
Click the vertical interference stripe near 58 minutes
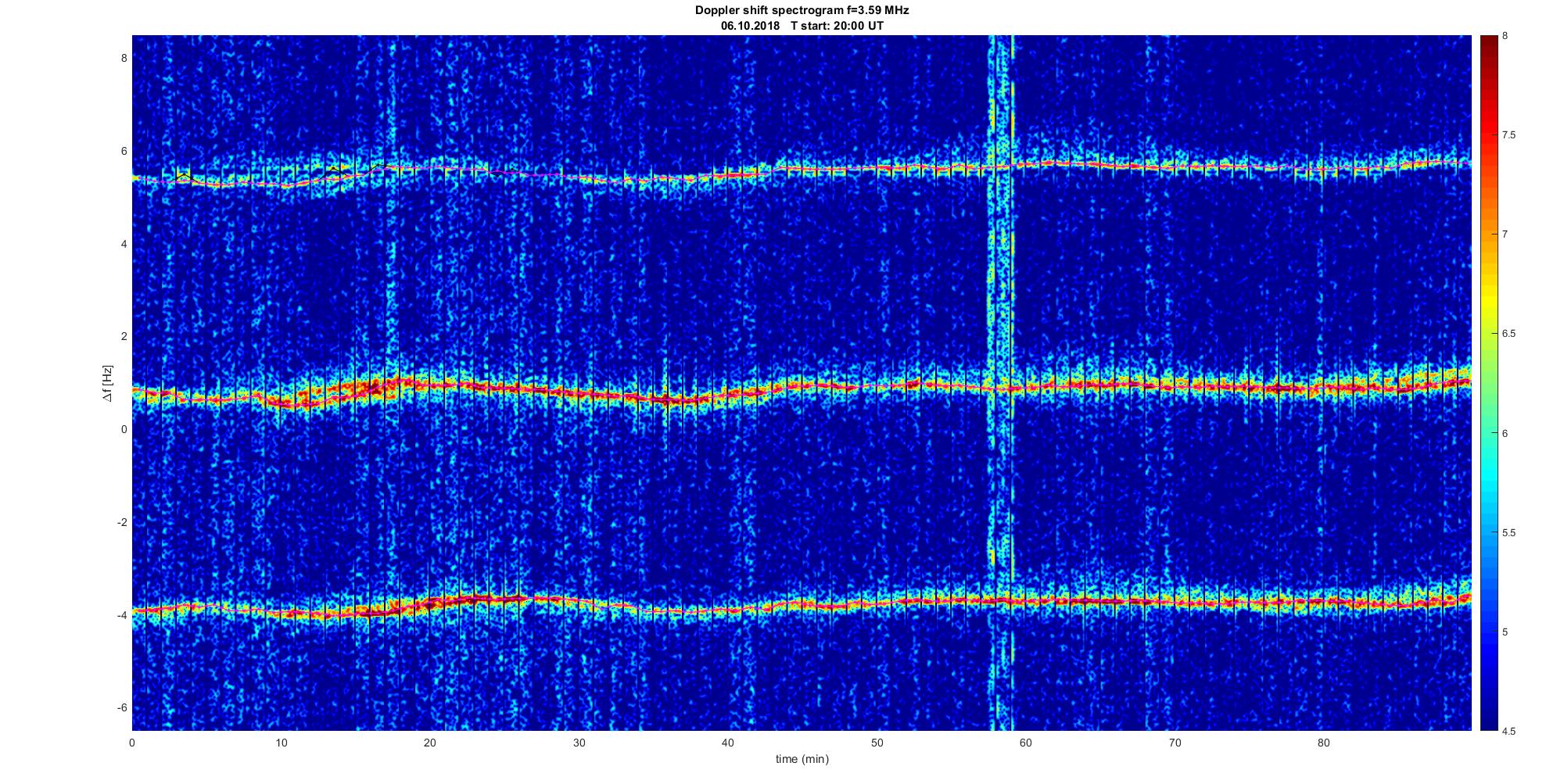click(999, 383)
